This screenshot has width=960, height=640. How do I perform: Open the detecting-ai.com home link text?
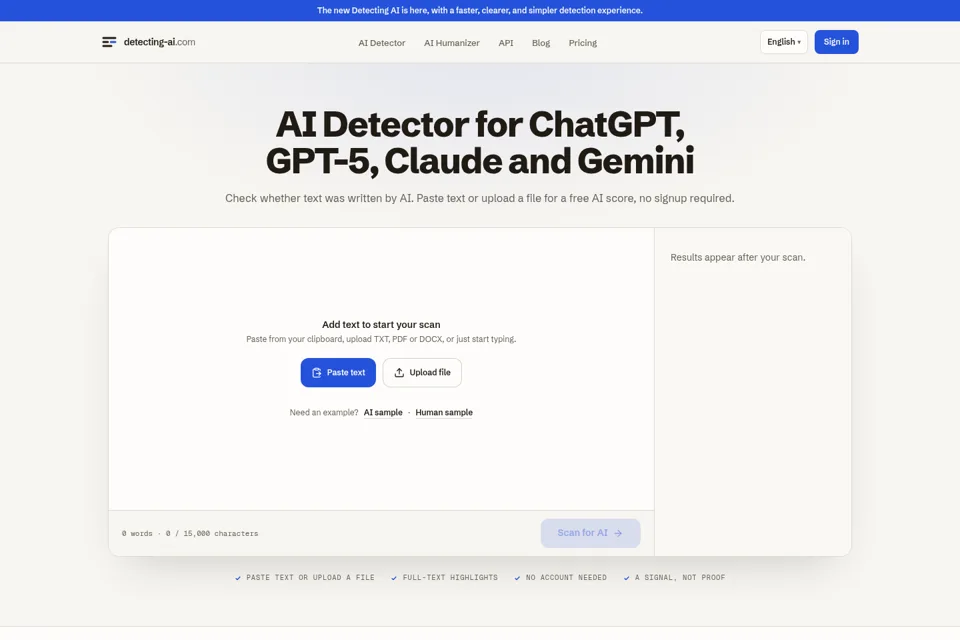[159, 42]
